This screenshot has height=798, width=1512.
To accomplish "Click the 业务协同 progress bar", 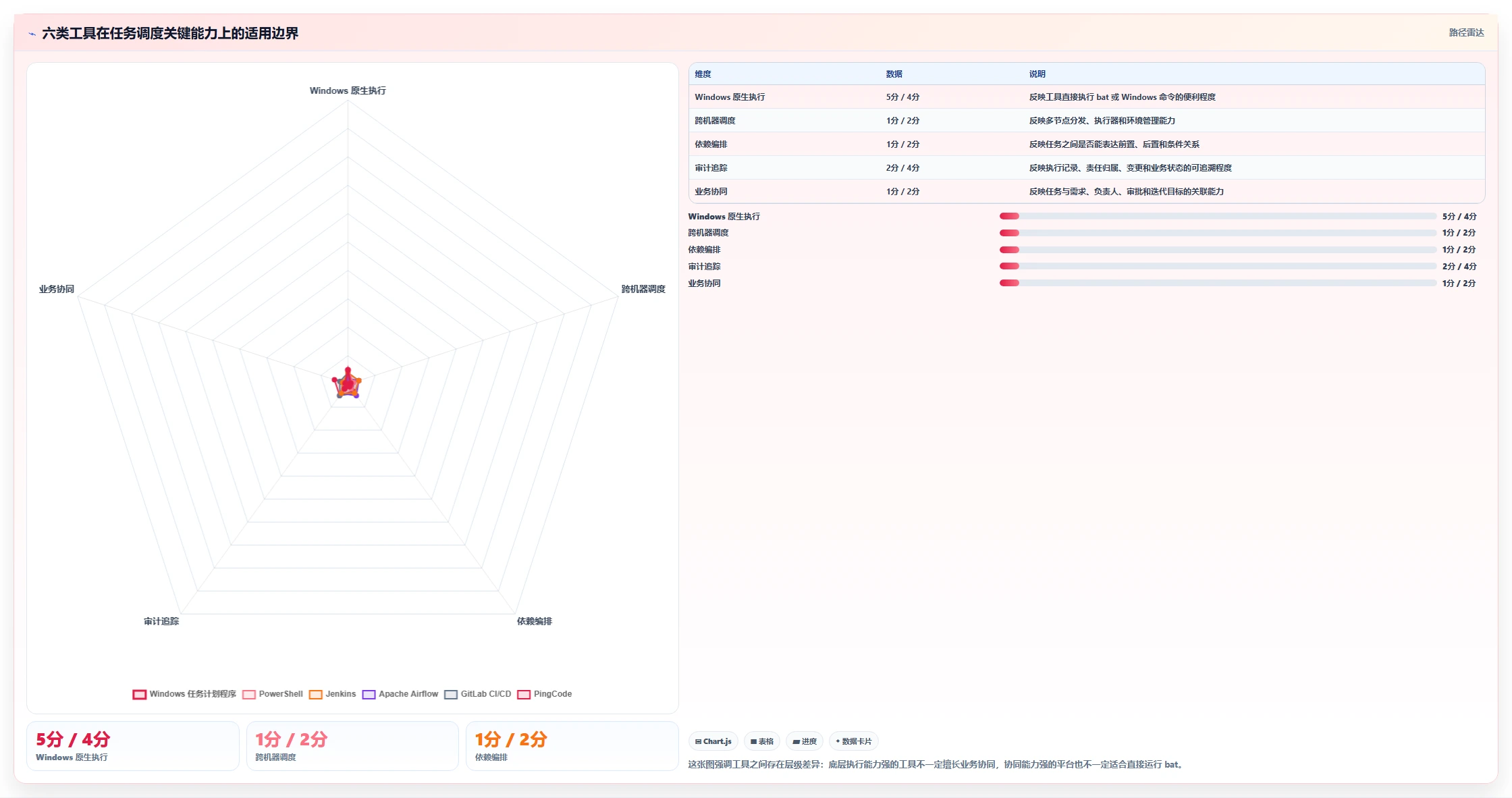I will (1218, 284).
